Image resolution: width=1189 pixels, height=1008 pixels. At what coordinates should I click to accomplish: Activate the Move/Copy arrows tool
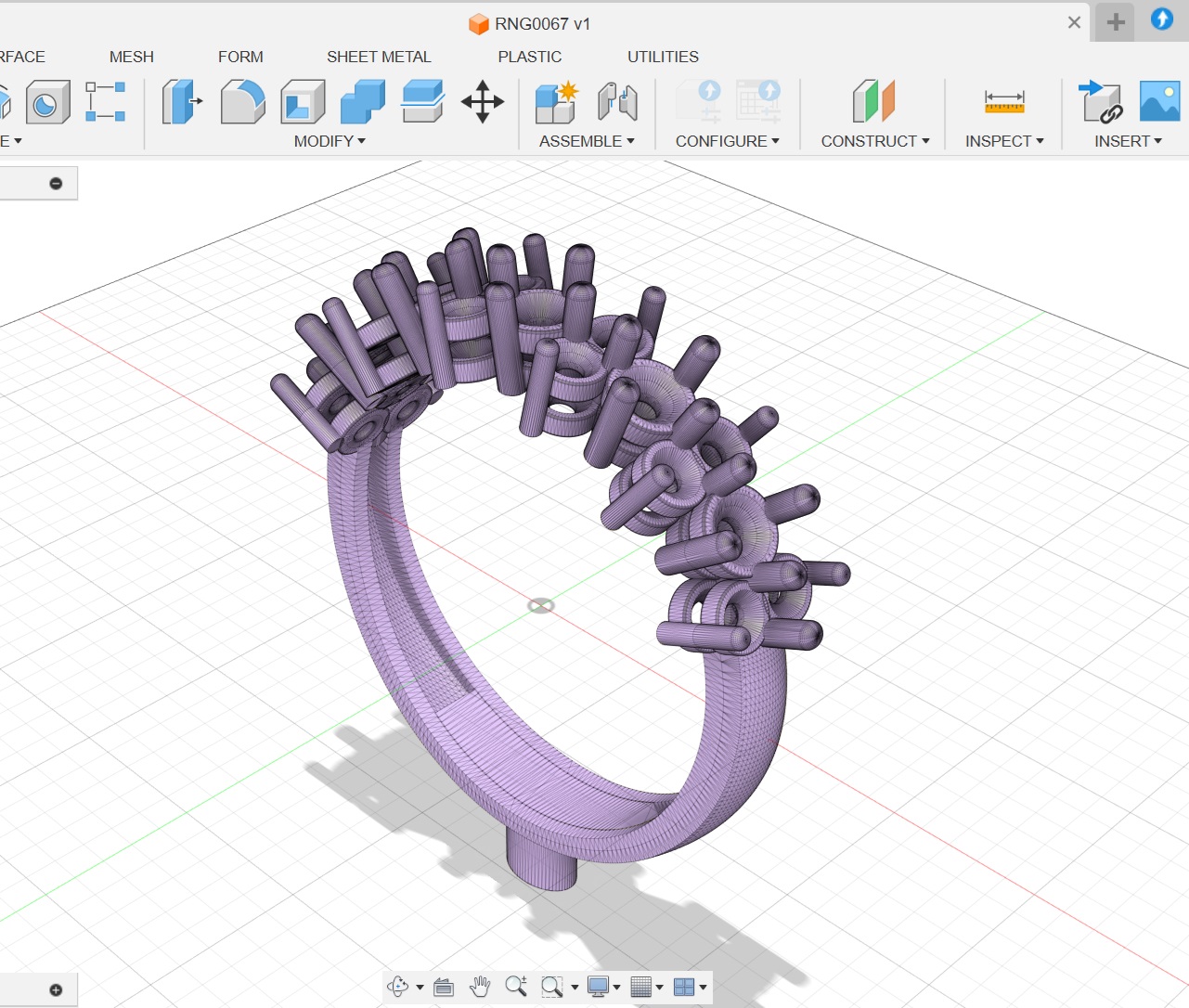(483, 101)
